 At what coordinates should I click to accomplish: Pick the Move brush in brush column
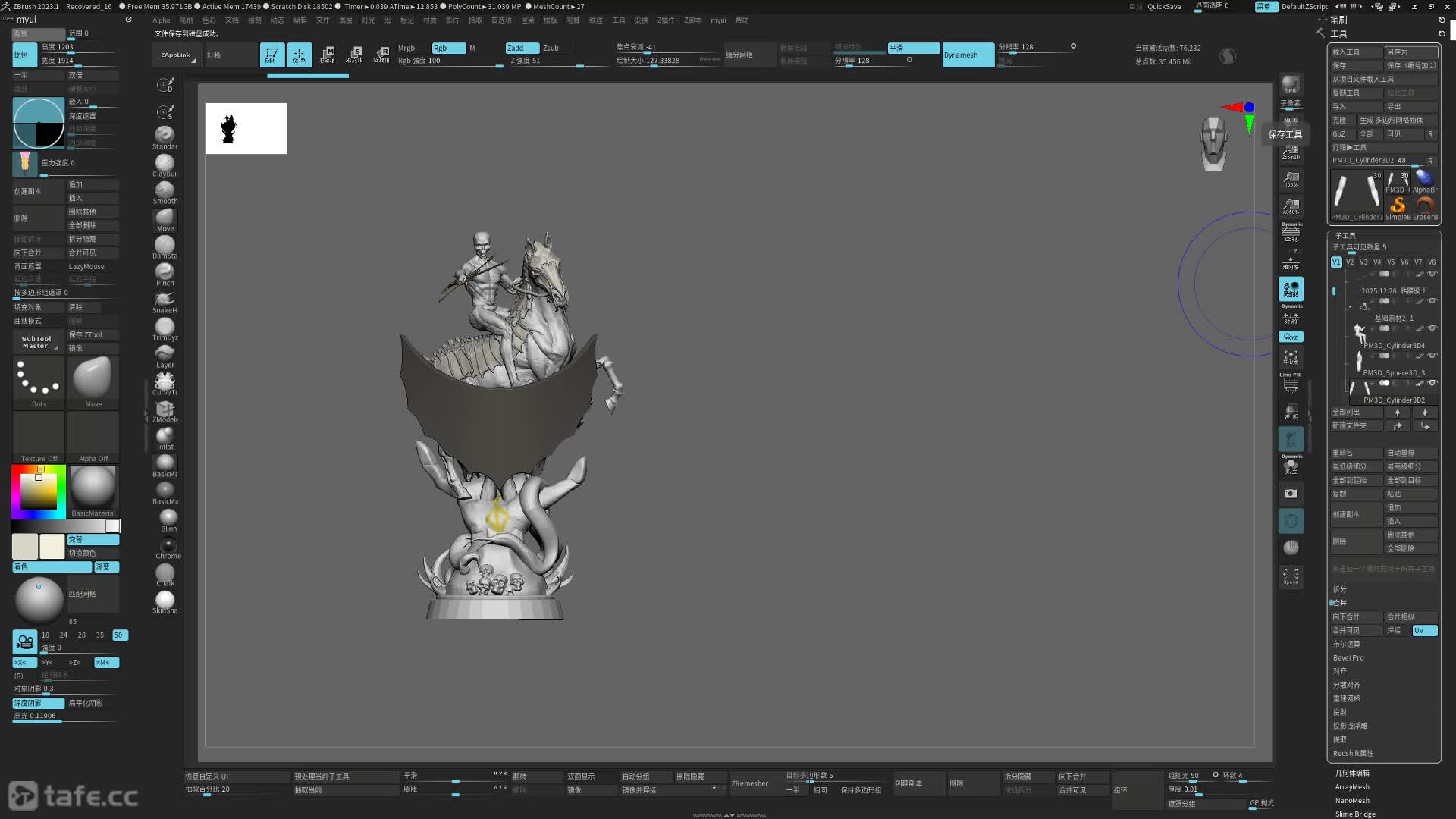pyautogui.click(x=165, y=218)
